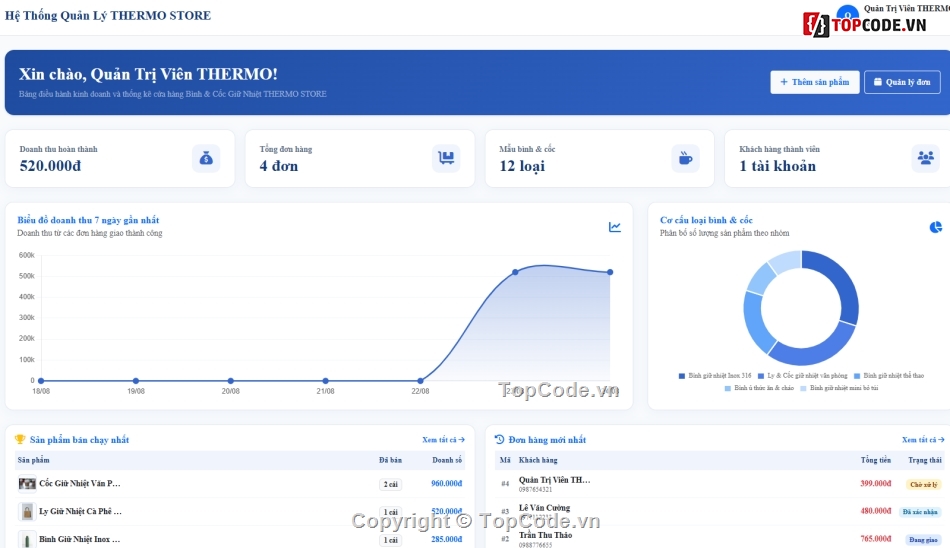Screen dimensions: 950x548
Task: Click the history clock icon beside latest orders
Action: point(499,439)
